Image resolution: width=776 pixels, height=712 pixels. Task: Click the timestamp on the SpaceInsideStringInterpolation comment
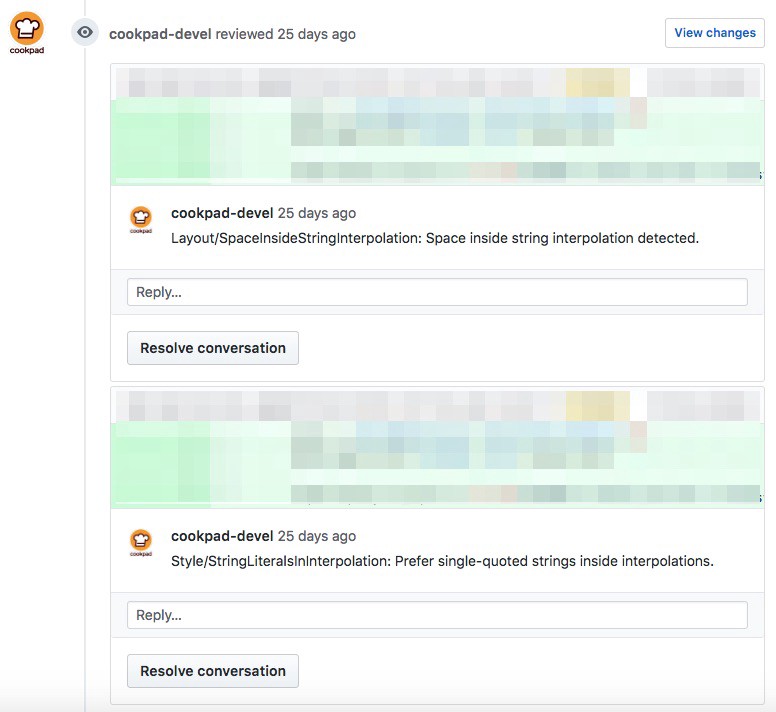pos(316,213)
